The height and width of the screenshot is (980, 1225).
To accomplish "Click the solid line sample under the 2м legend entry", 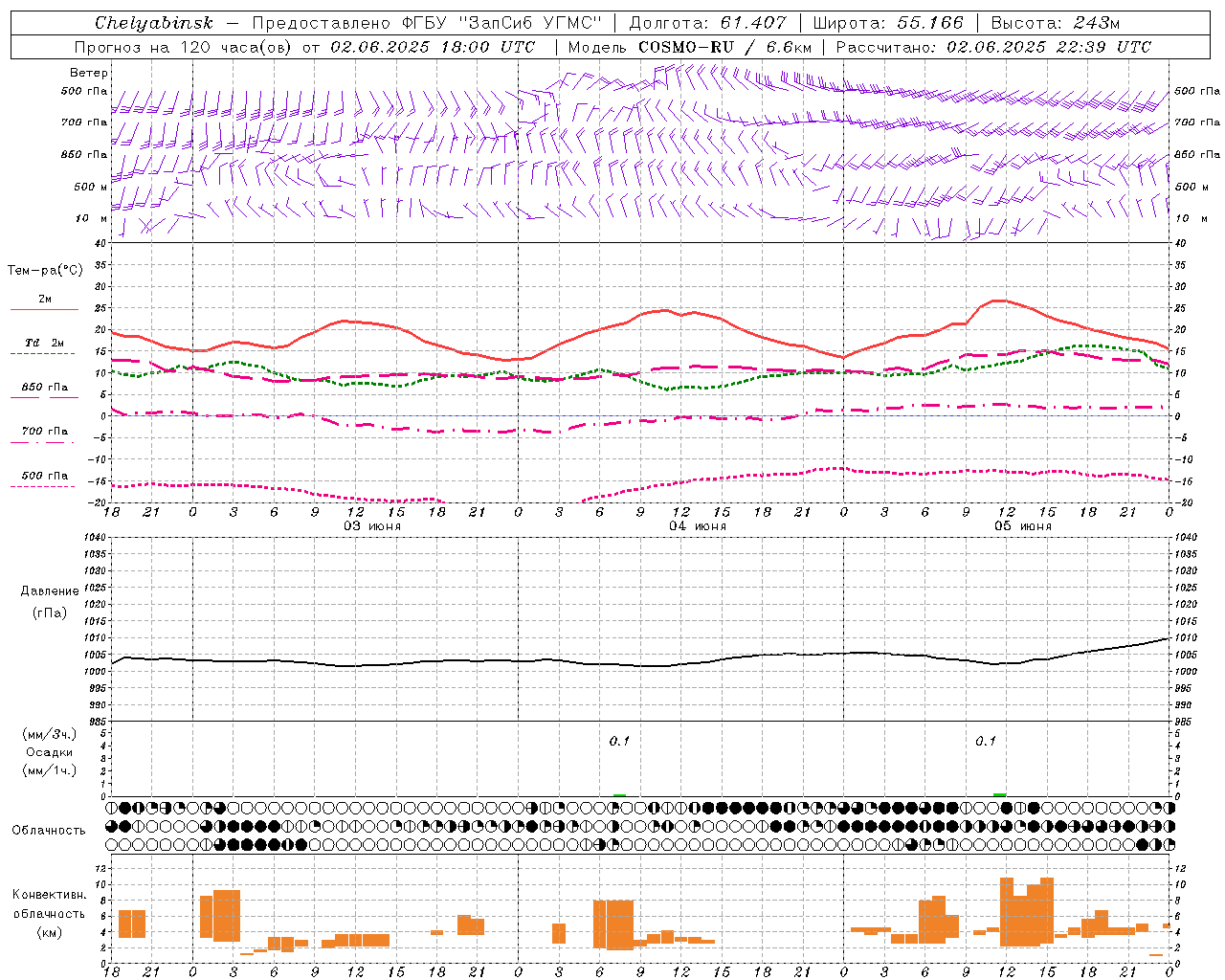I will point(44,310).
